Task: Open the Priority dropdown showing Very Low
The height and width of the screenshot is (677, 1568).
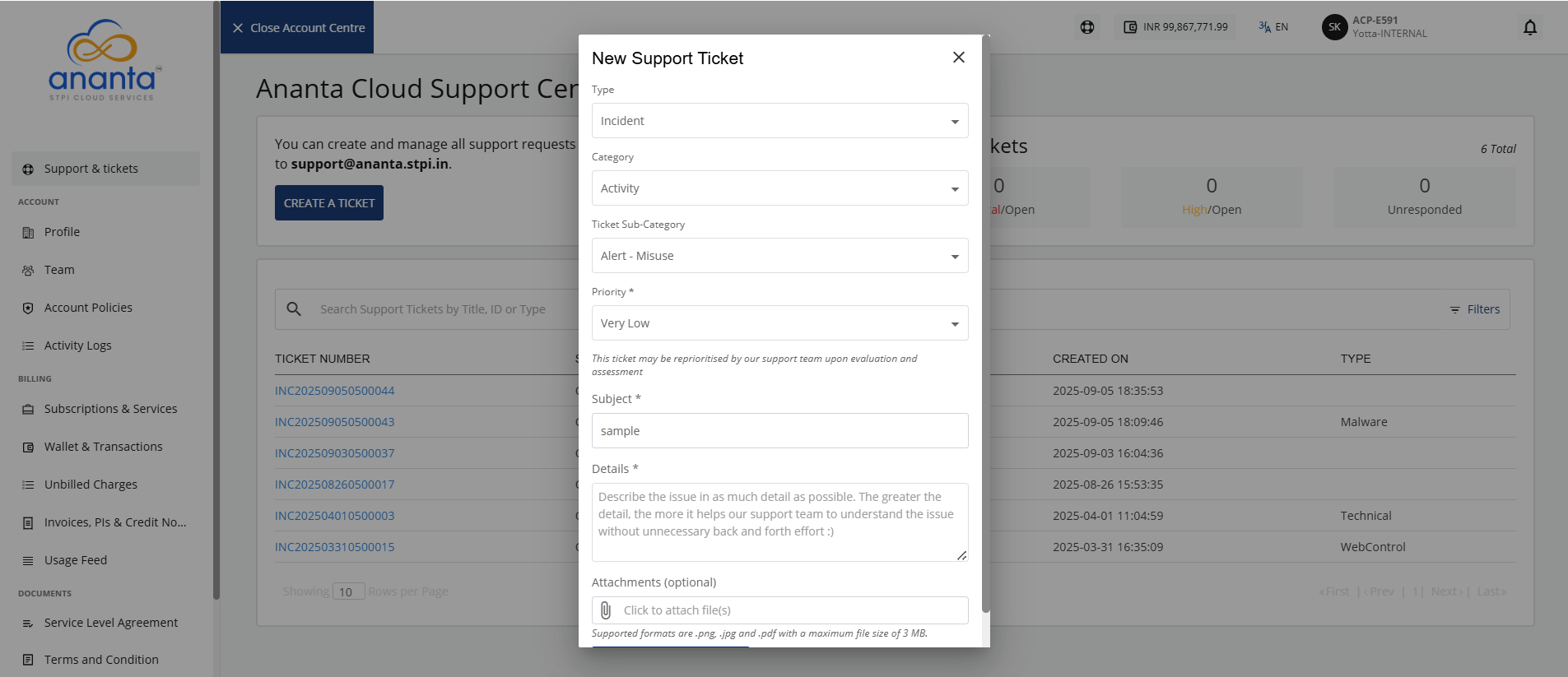Action: pos(779,323)
